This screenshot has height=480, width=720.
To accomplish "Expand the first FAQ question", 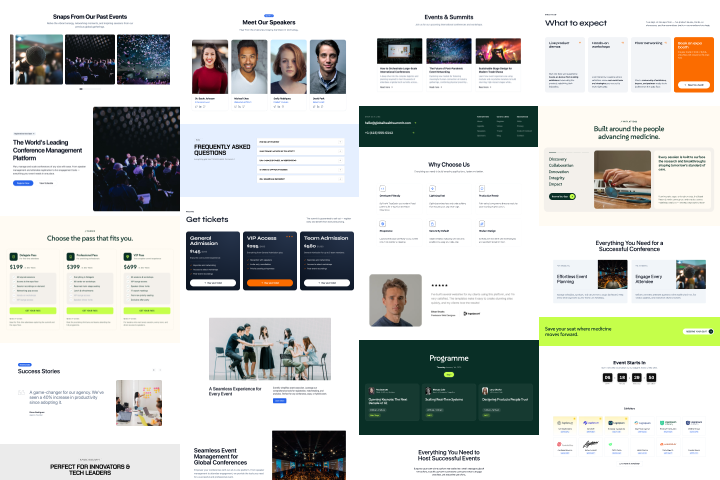I will point(300,142).
